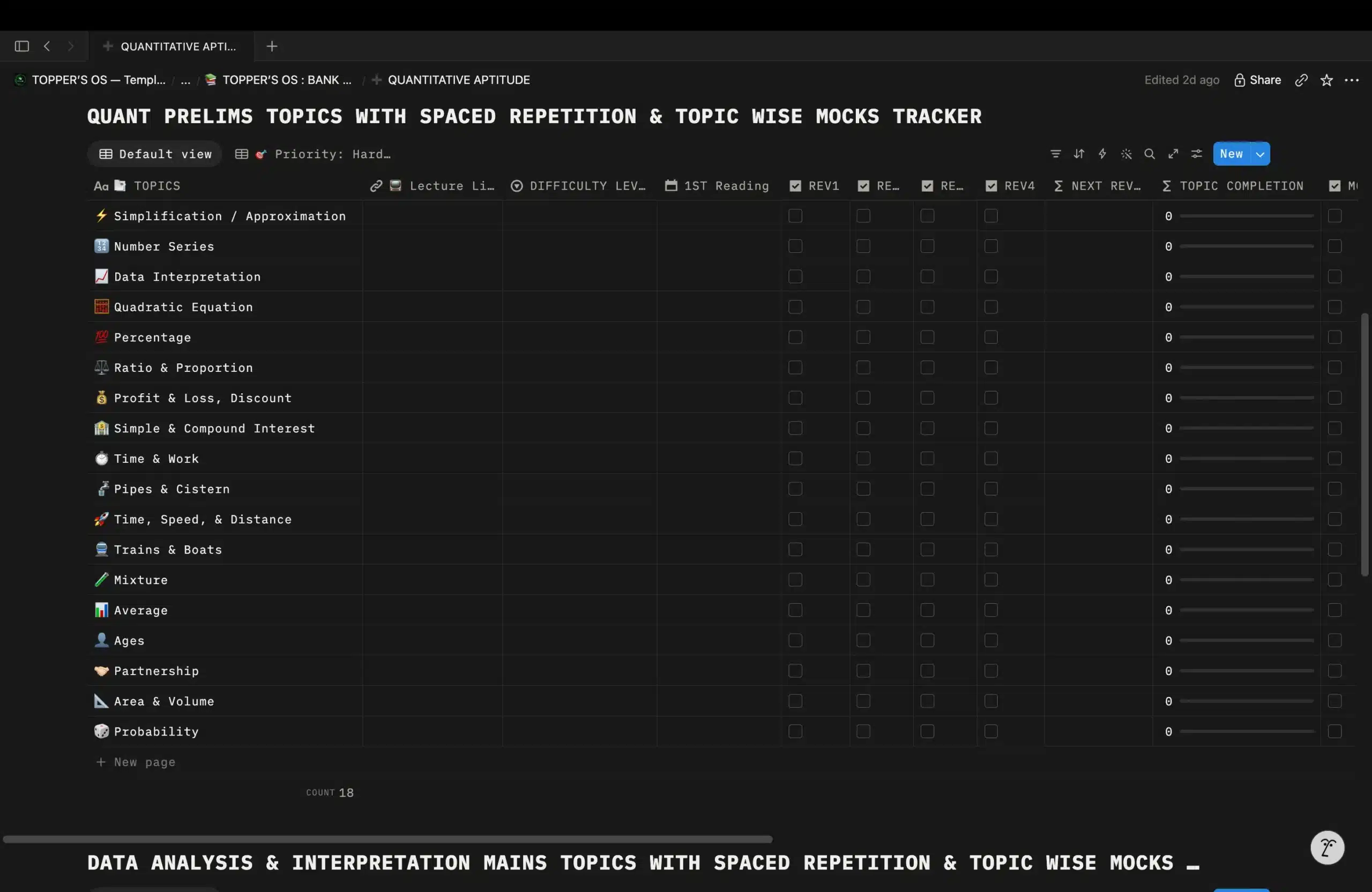Open database in full page via expand icon
Viewport: 1372px width, 892px height.
(x=1173, y=154)
